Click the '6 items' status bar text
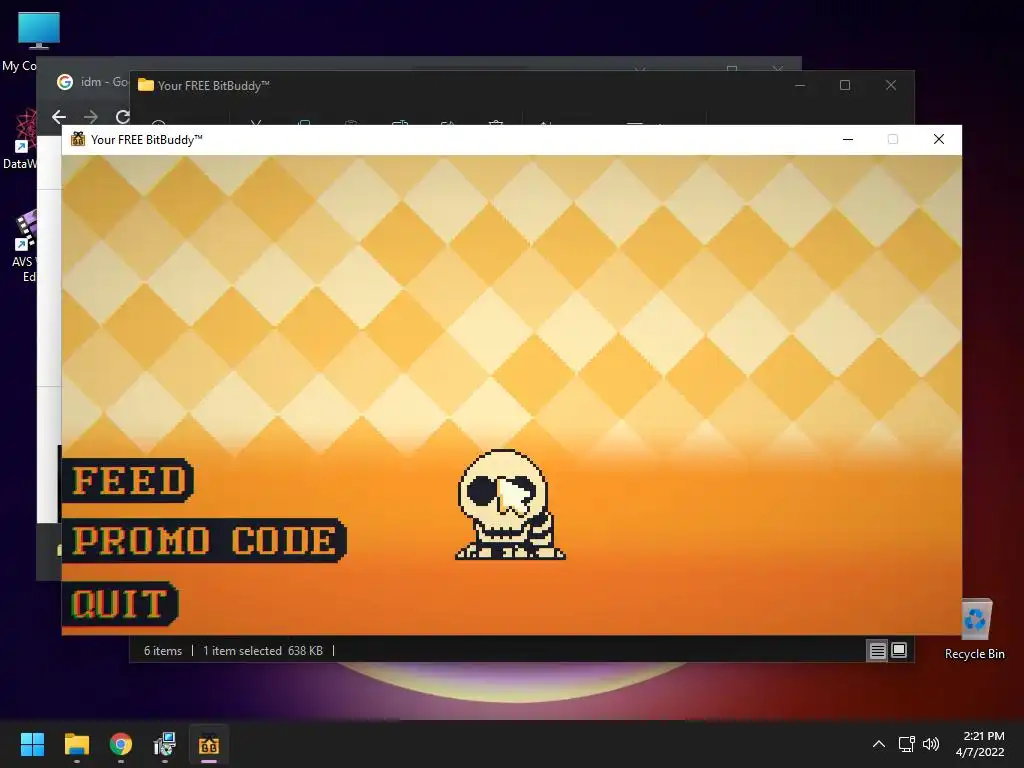The height and width of the screenshot is (768, 1024). [x=163, y=650]
